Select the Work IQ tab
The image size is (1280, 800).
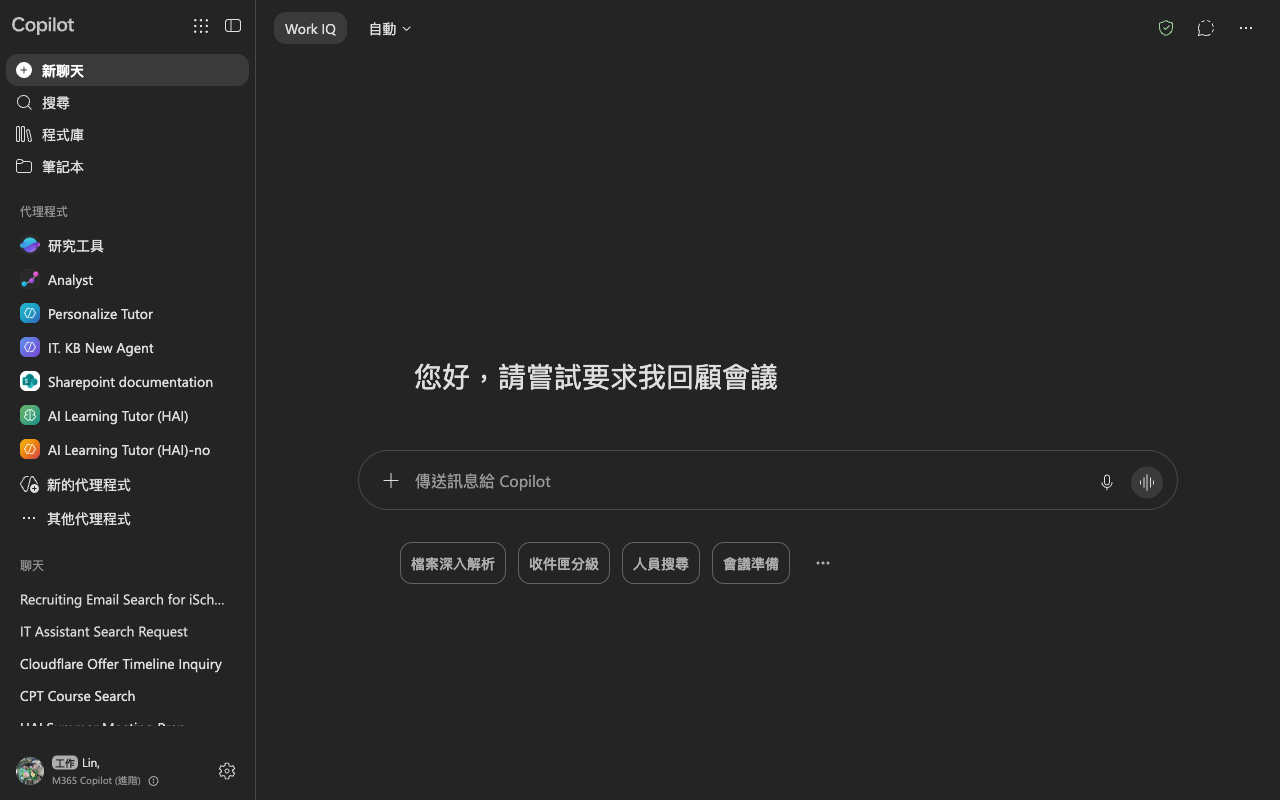point(310,29)
